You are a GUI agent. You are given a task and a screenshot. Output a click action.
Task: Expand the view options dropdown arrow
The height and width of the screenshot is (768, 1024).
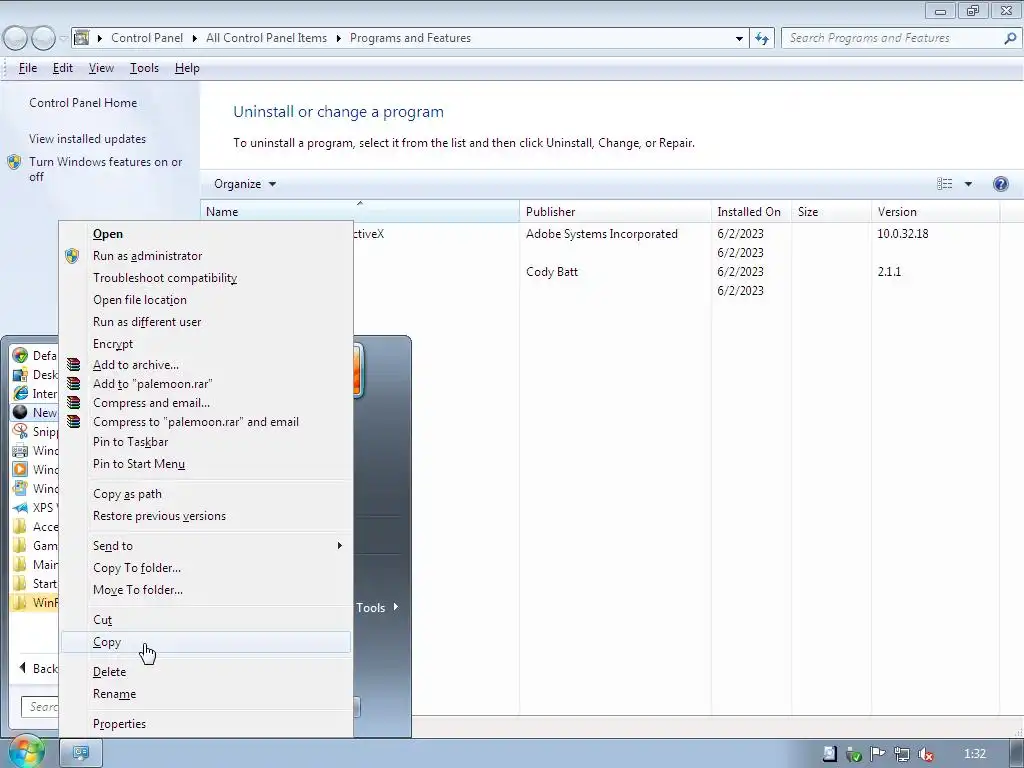click(x=968, y=184)
